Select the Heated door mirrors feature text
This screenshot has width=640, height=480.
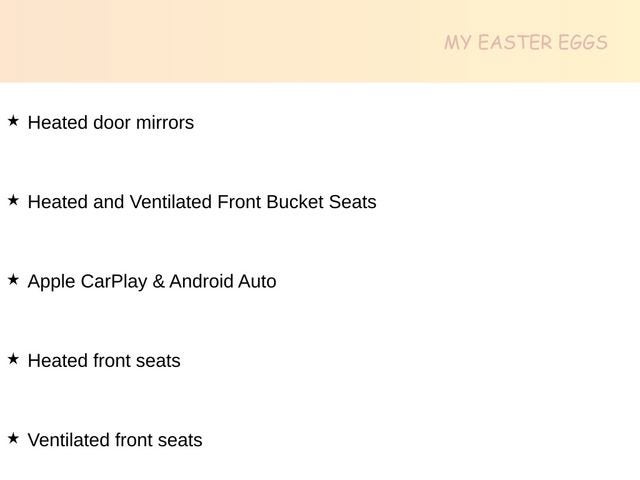point(110,123)
